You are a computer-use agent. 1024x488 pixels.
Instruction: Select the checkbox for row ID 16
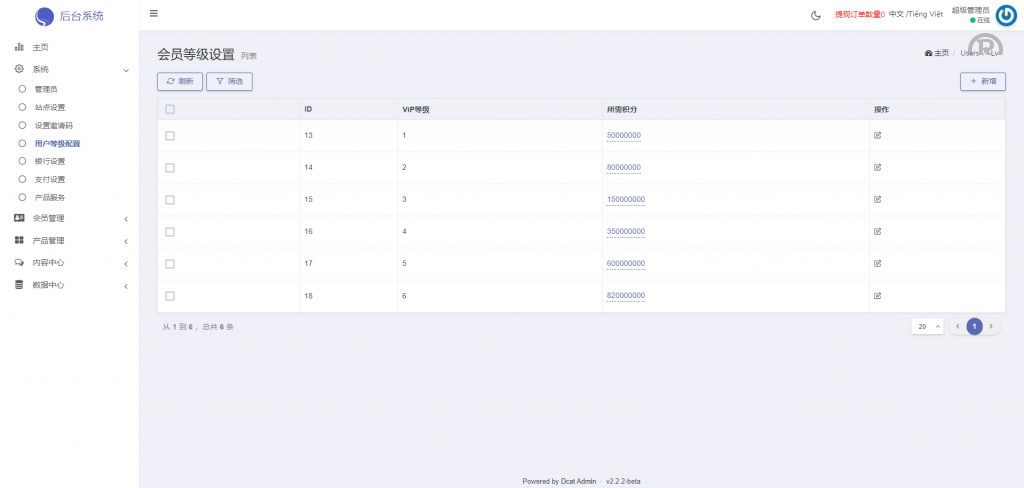point(170,231)
